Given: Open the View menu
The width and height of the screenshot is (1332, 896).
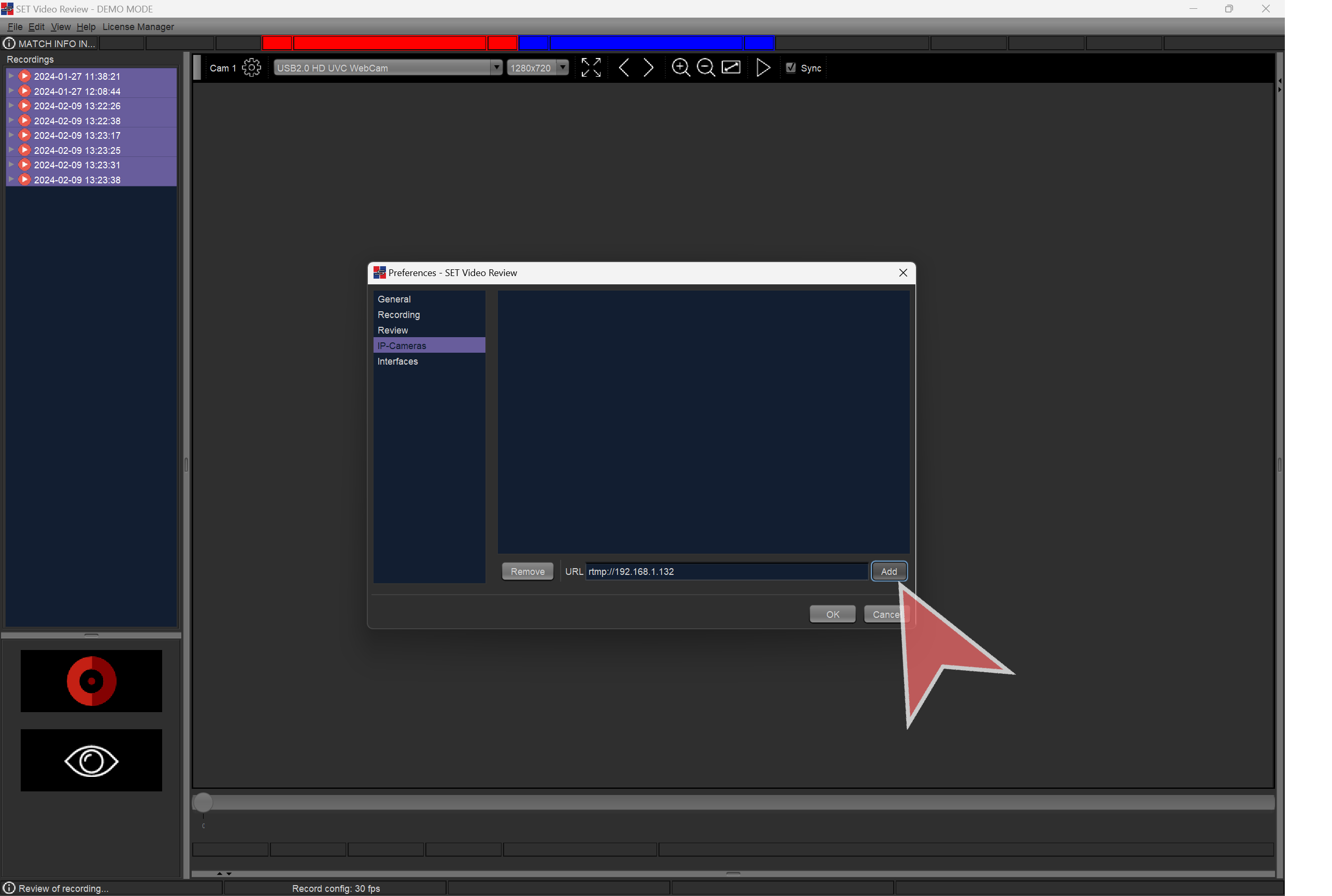Looking at the screenshot, I should click(61, 27).
